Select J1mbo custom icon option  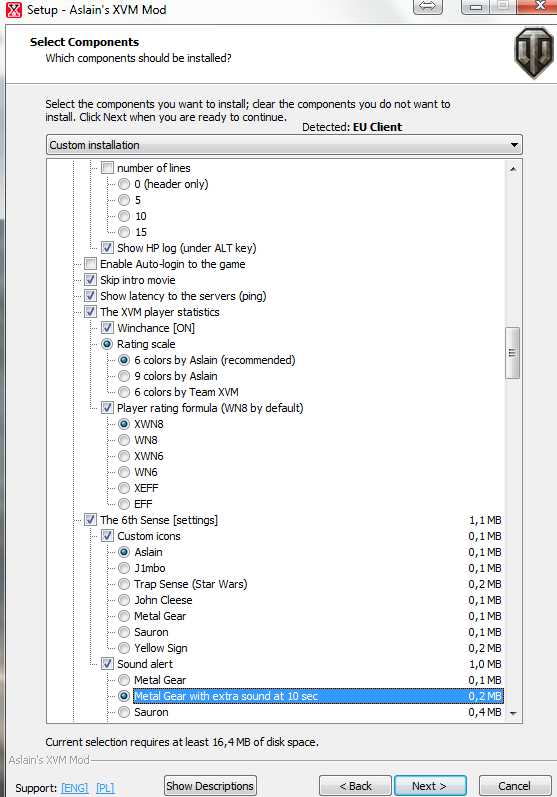(124, 568)
